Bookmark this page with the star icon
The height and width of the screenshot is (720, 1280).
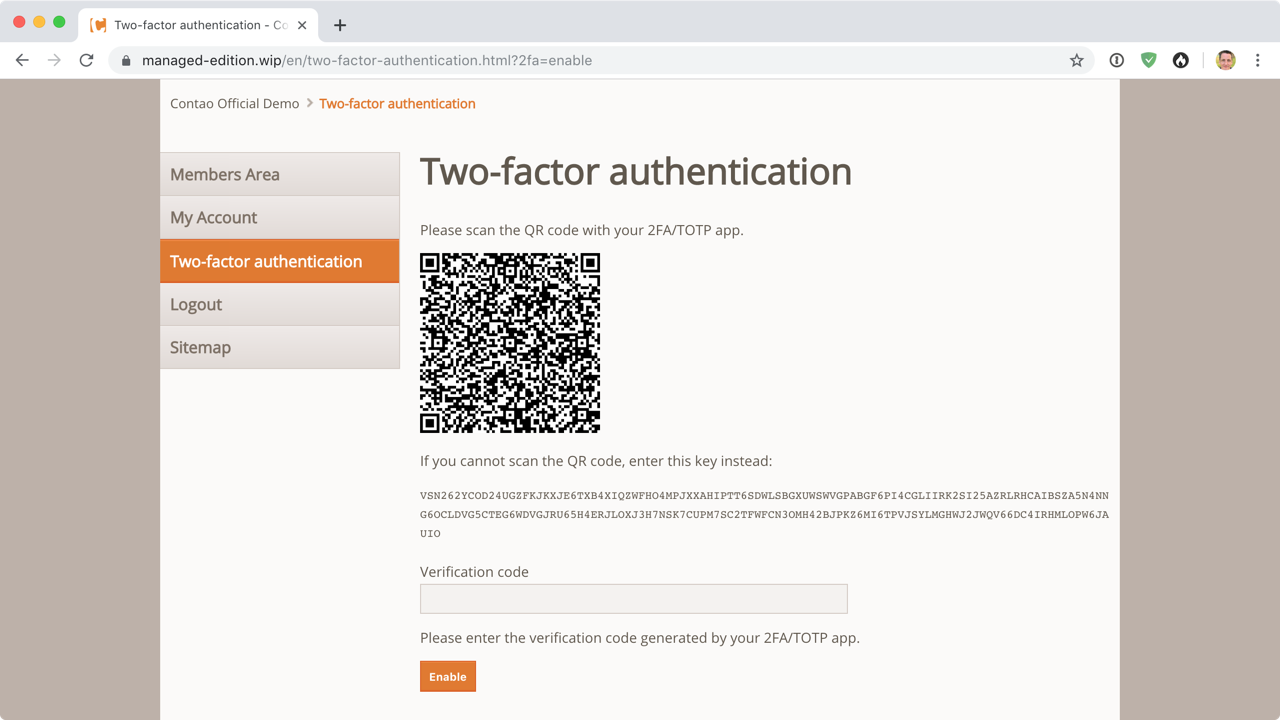click(1077, 60)
